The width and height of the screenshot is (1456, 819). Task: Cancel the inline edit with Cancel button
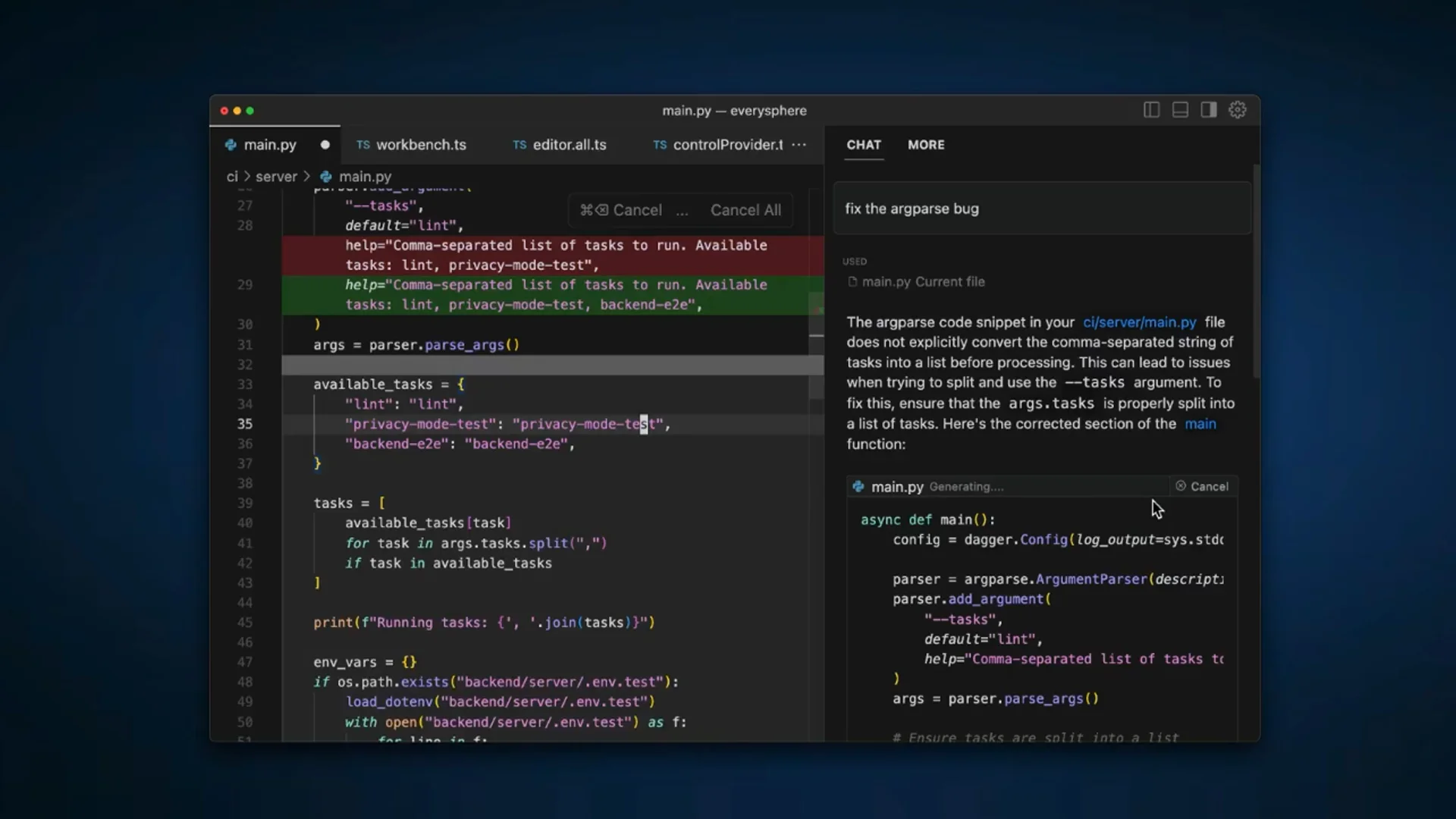[x=621, y=210]
